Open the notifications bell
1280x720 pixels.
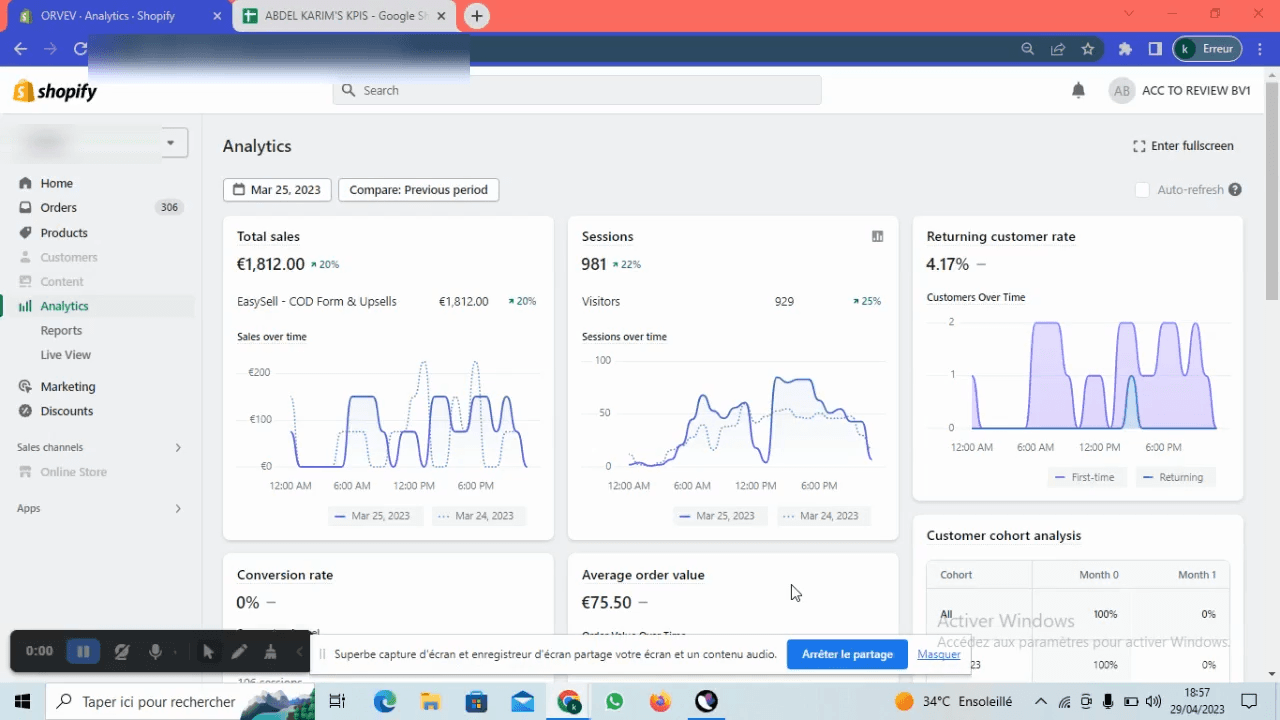pyautogui.click(x=1078, y=91)
